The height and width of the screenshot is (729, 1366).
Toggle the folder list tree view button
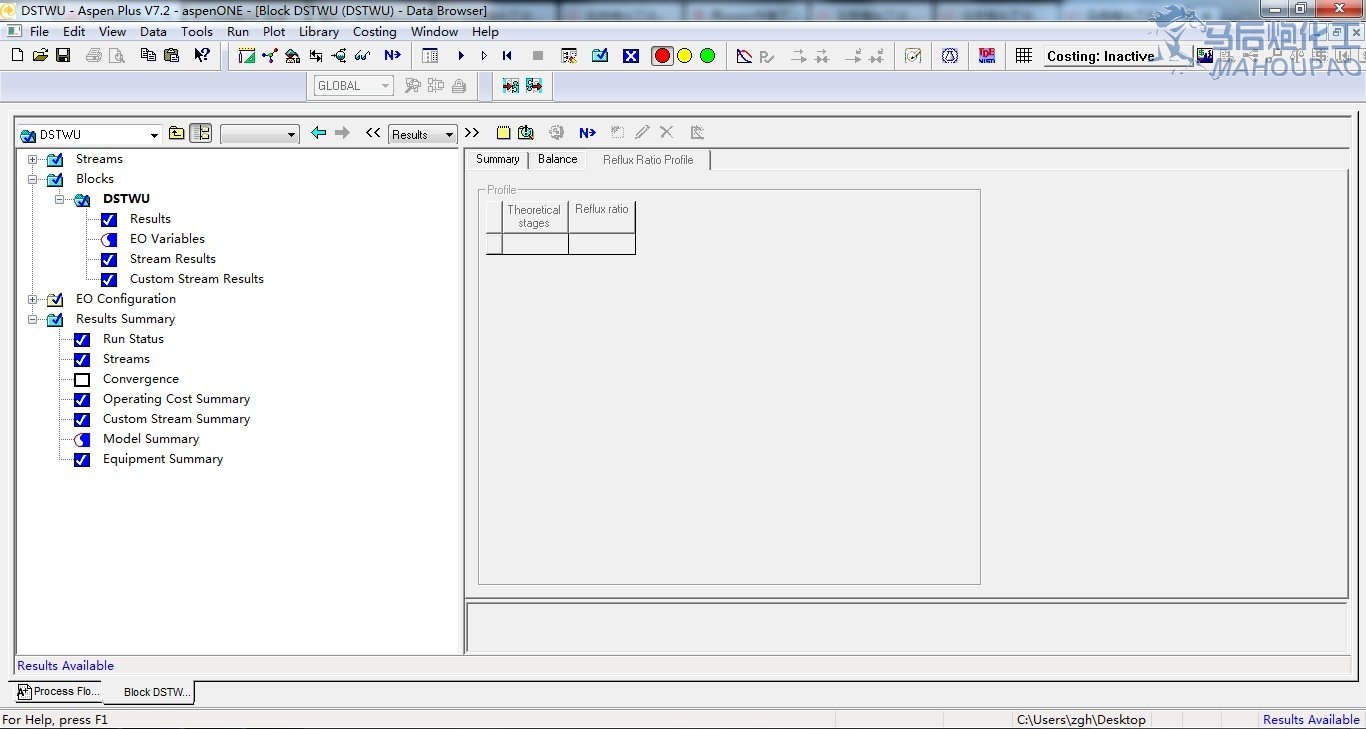(201, 133)
